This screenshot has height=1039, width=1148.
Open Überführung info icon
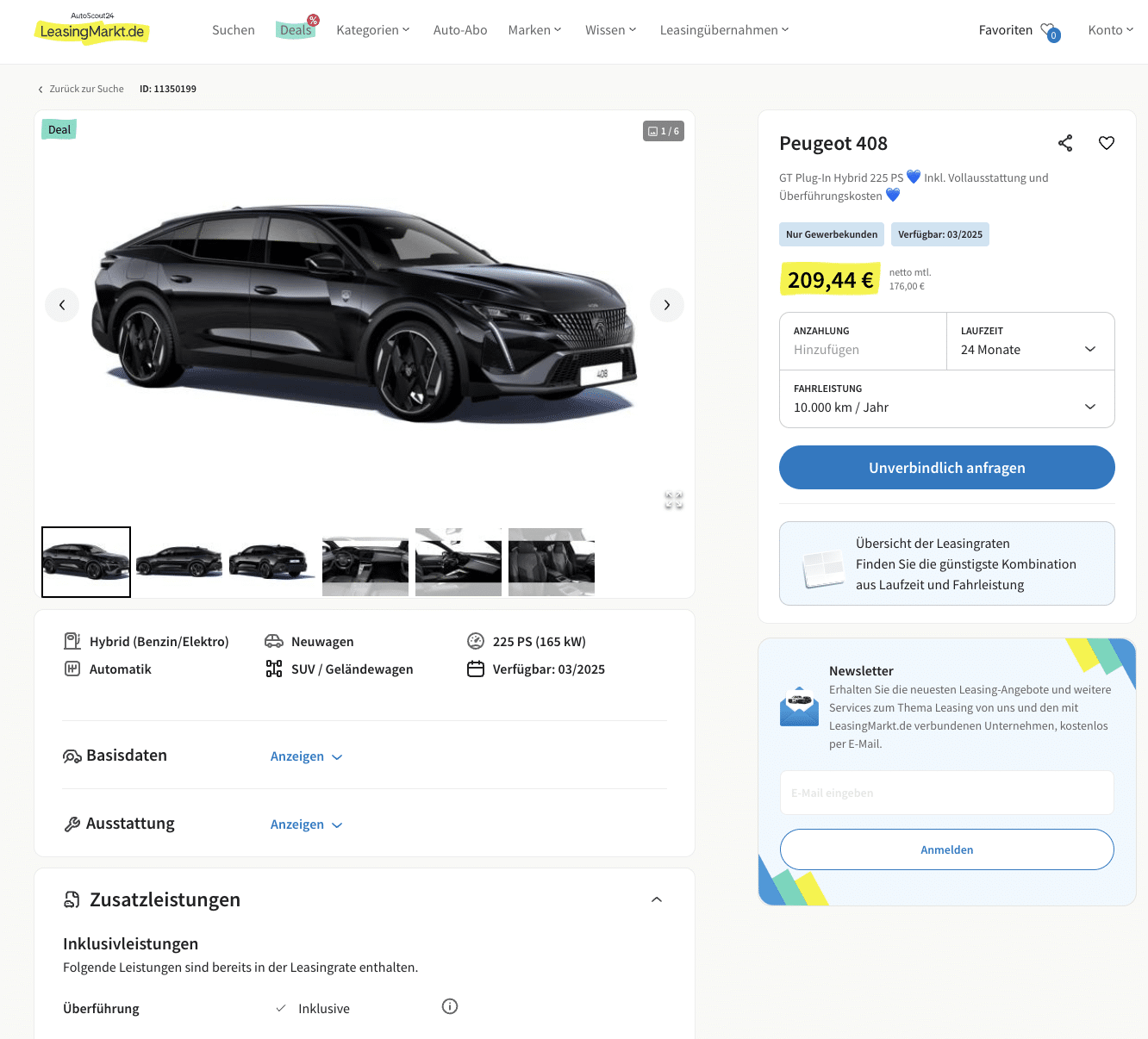click(450, 1006)
